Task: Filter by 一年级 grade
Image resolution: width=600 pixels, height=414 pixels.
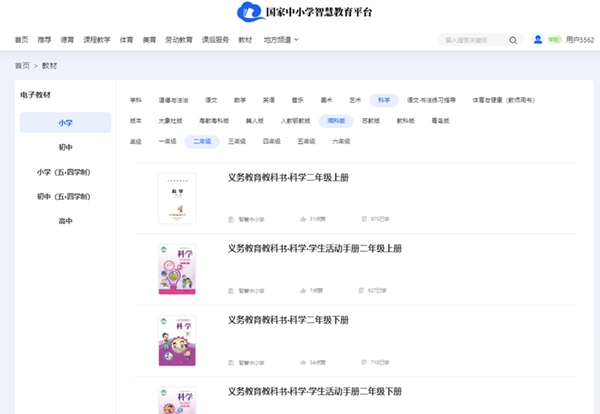Action: click(168, 142)
